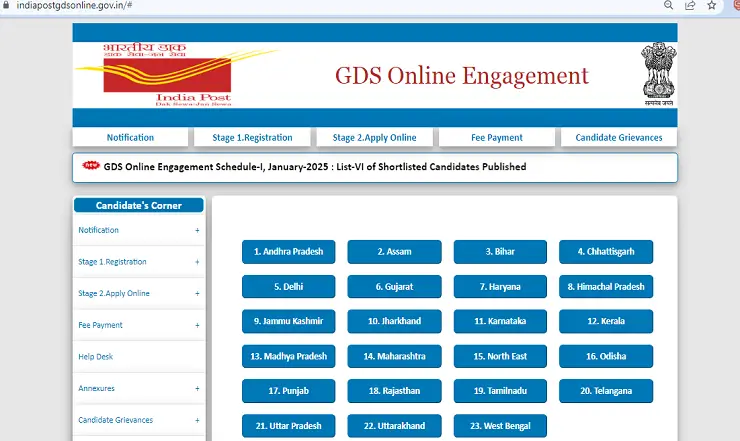
Task: Click the site lock icon beside URL
Action: 6,5
